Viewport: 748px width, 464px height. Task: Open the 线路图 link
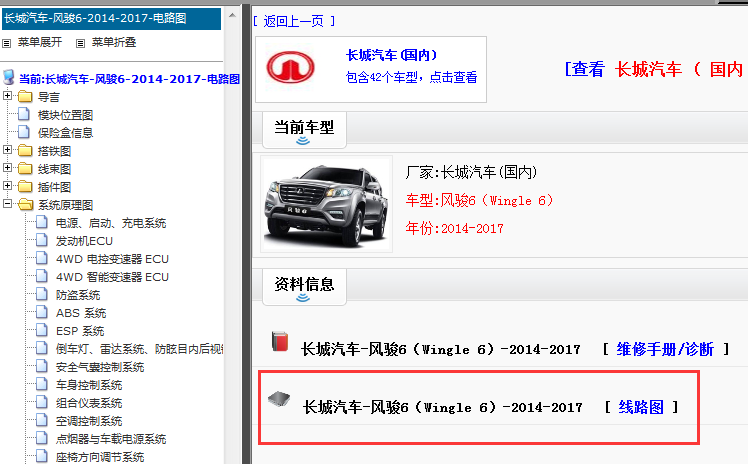pos(641,407)
